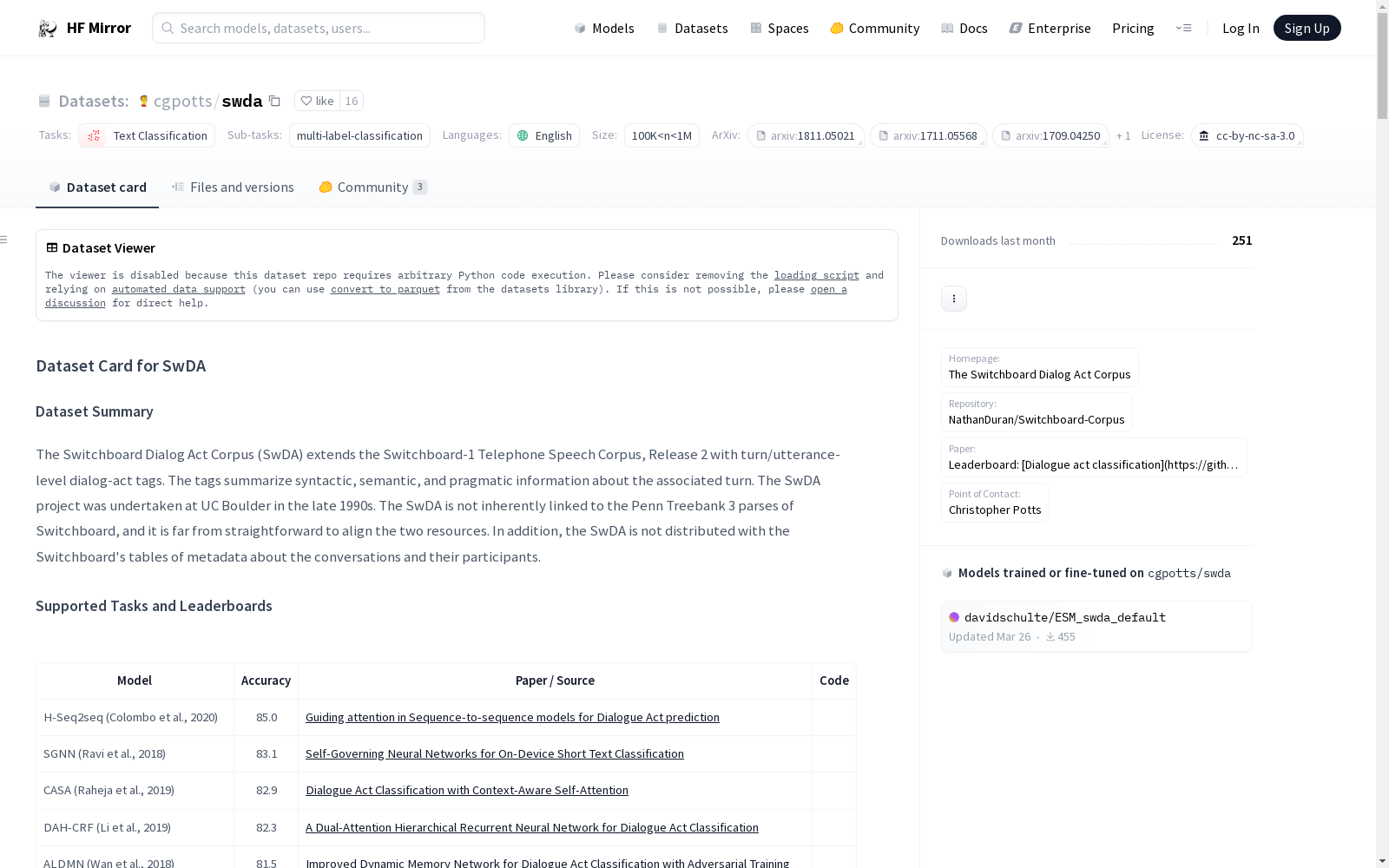Screen dimensions: 1389x868
Task: Click the Datasets breadcrumb label
Action: 94,101
